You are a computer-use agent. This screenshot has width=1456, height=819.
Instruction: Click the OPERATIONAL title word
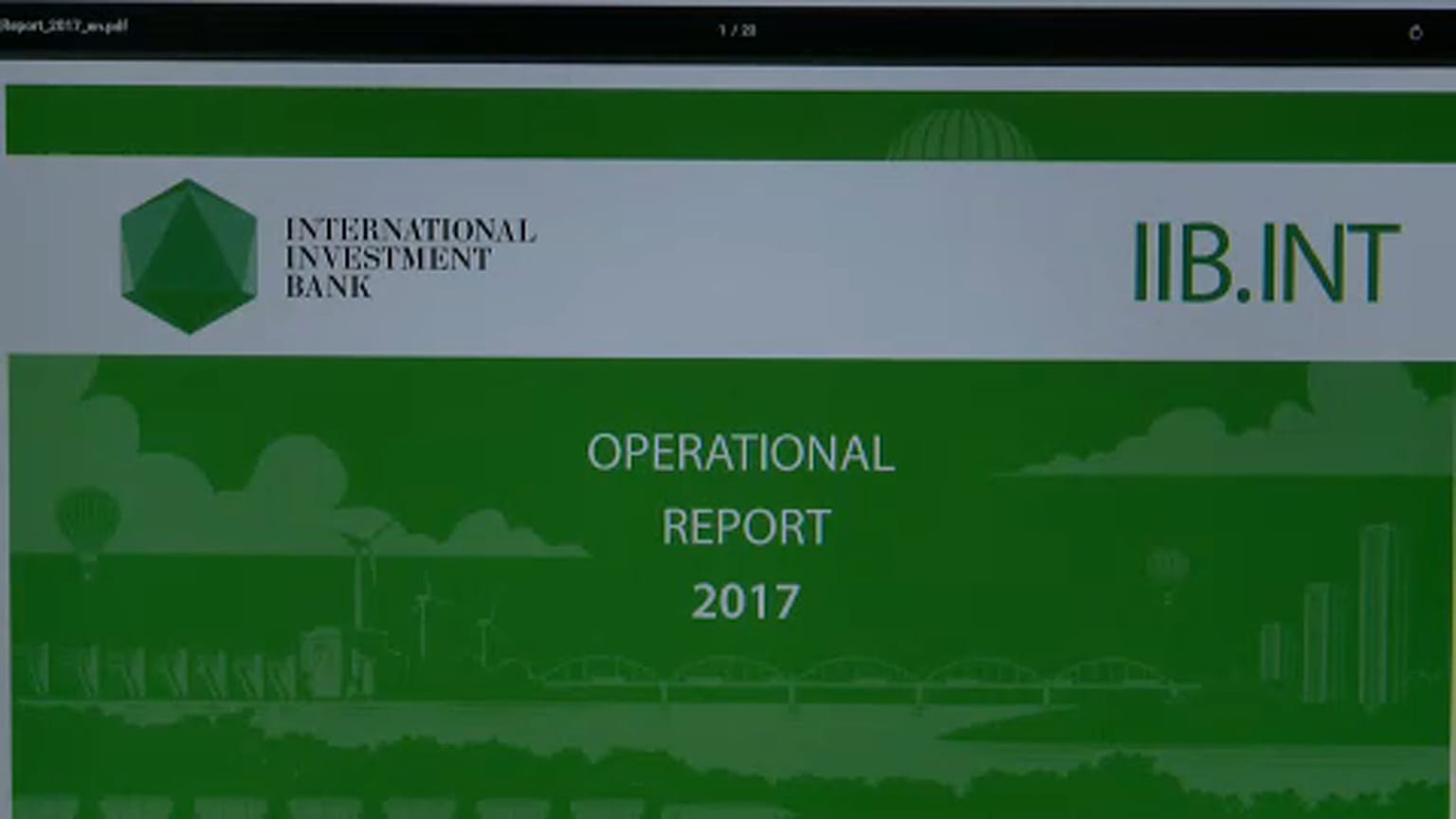point(740,453)
